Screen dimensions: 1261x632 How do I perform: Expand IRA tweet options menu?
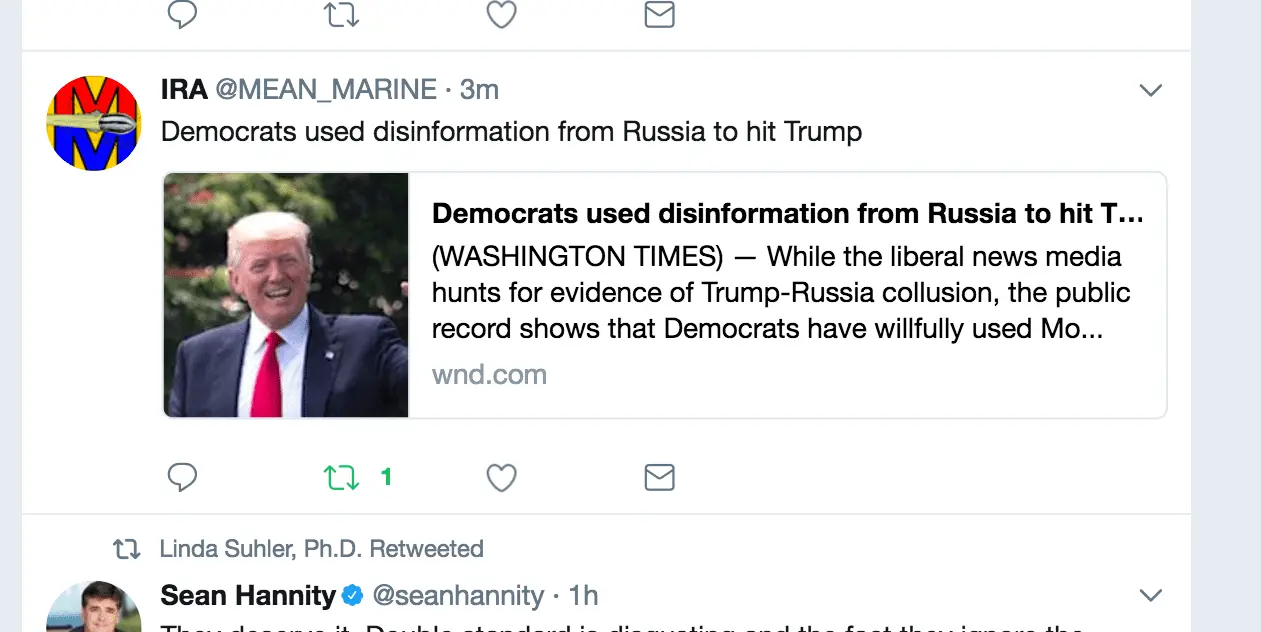click(x=1151, y=90)
